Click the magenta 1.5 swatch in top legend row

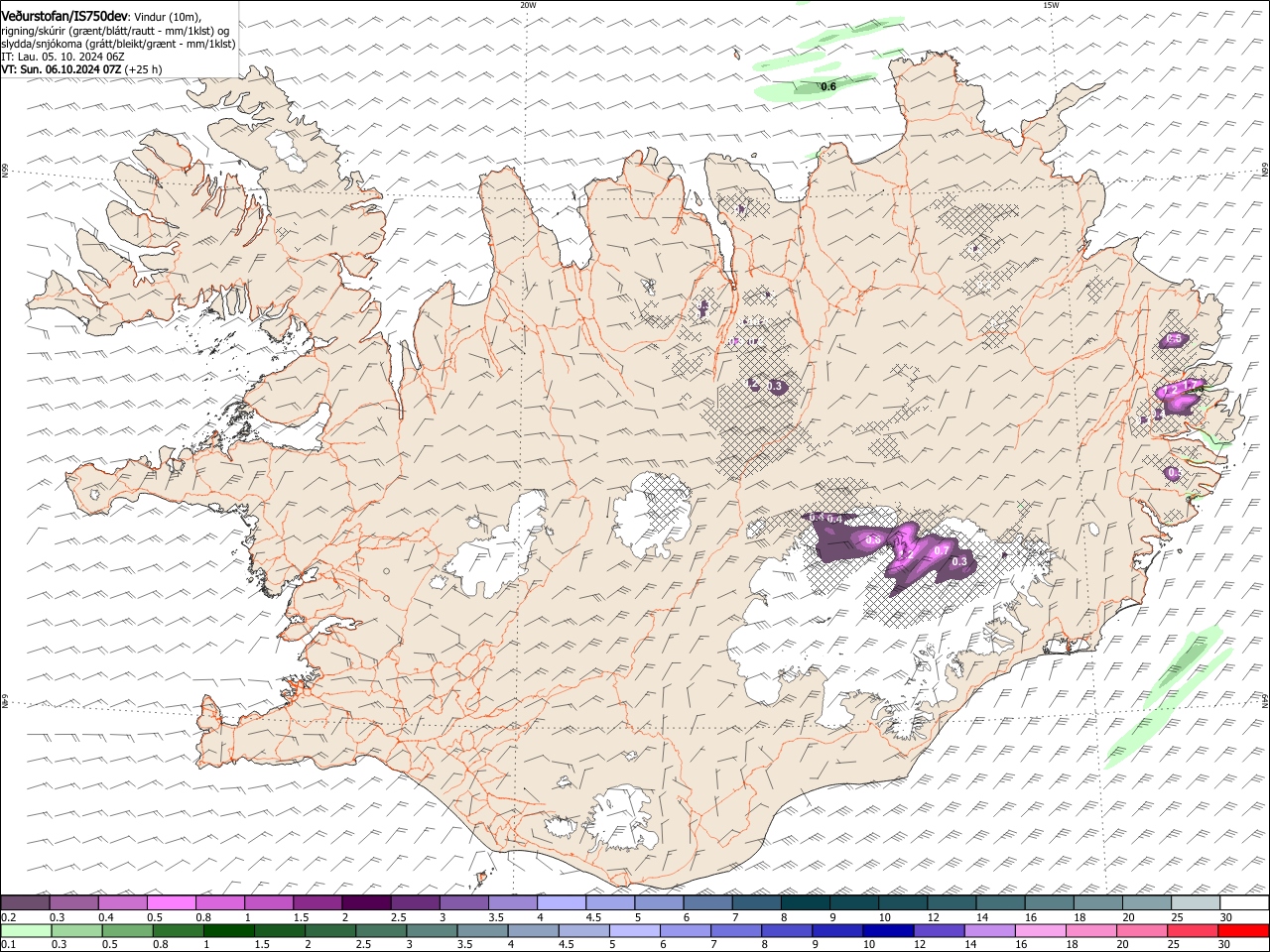tap(317, 903)
